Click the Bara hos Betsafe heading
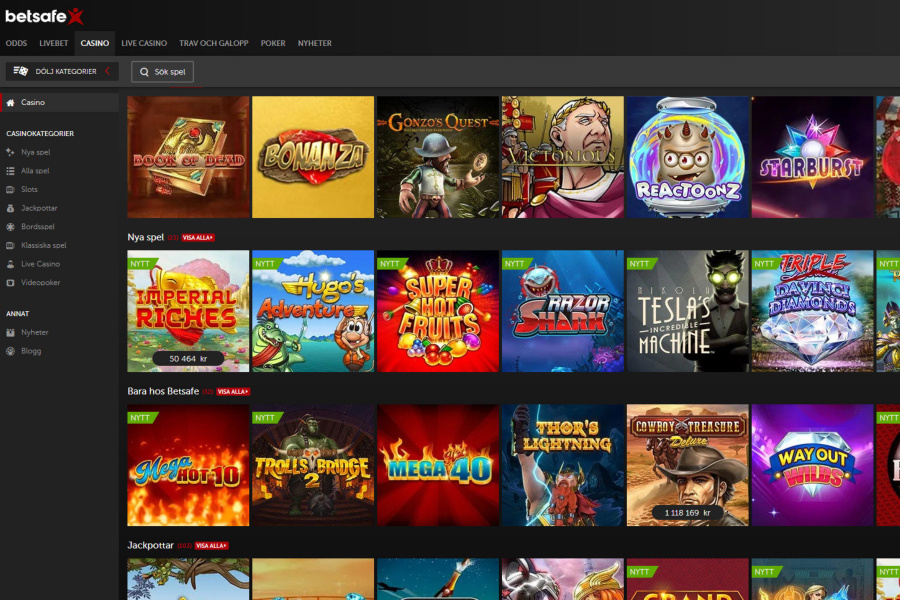 tap(163, 391)
